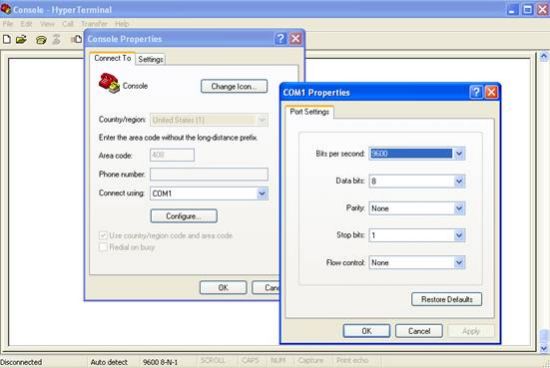Open the Bits per second dropdown
Screen dimensions: 550x368
pyautogui.click(x=459, y=154)
